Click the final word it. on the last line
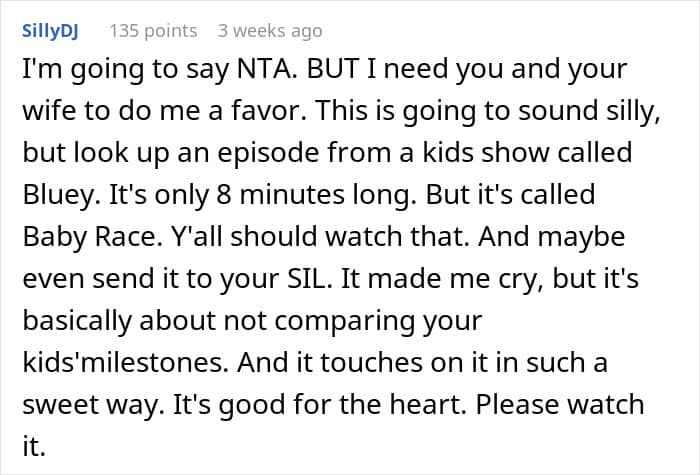This screenshot has width=700, height=475. pos(34,446)
